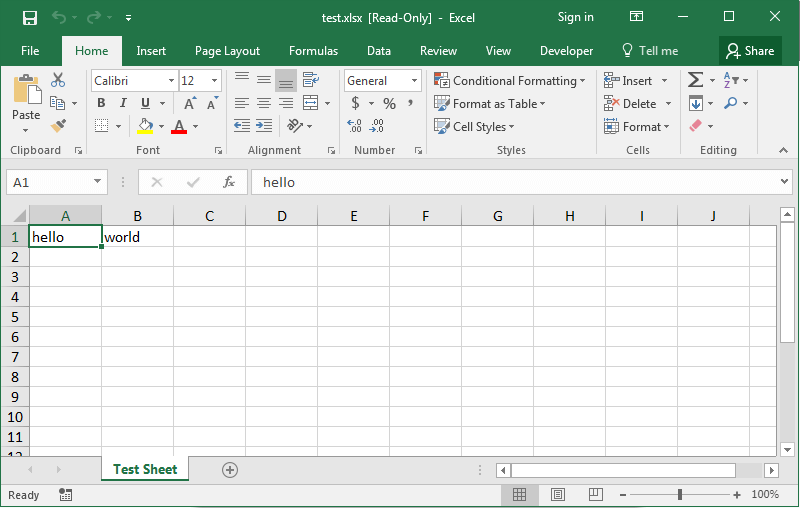
Task: Switch to the Formulas ribbon tab
Action: (313, 51)
